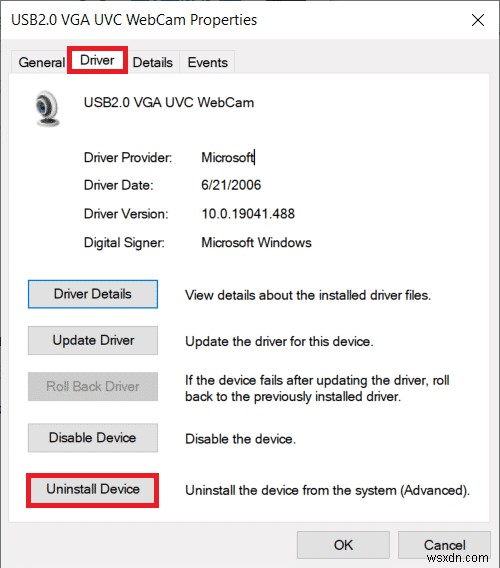Click the webcam device icon
The width and height of the screenshot is (500, 568).
point(47,108)
